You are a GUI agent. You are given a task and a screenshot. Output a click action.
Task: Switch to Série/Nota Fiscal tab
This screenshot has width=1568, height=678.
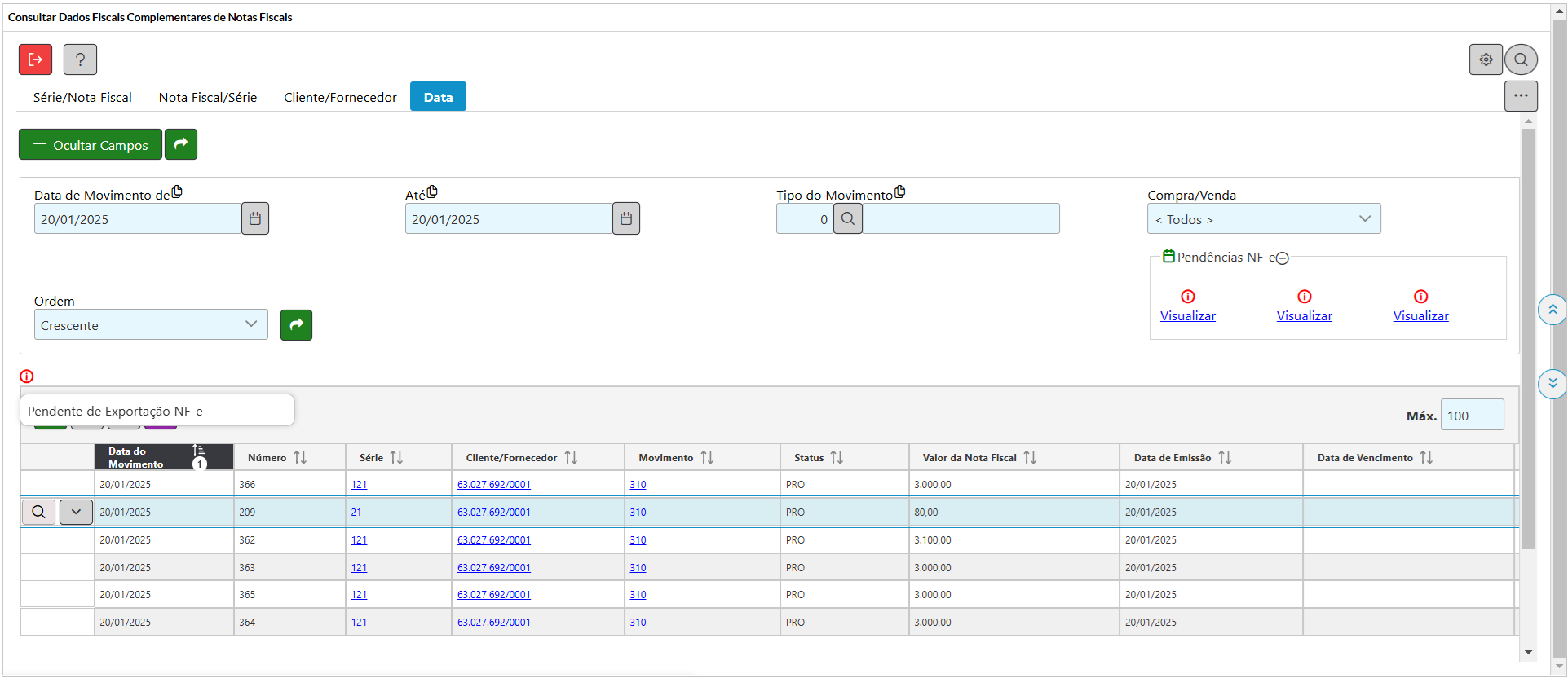82,98
